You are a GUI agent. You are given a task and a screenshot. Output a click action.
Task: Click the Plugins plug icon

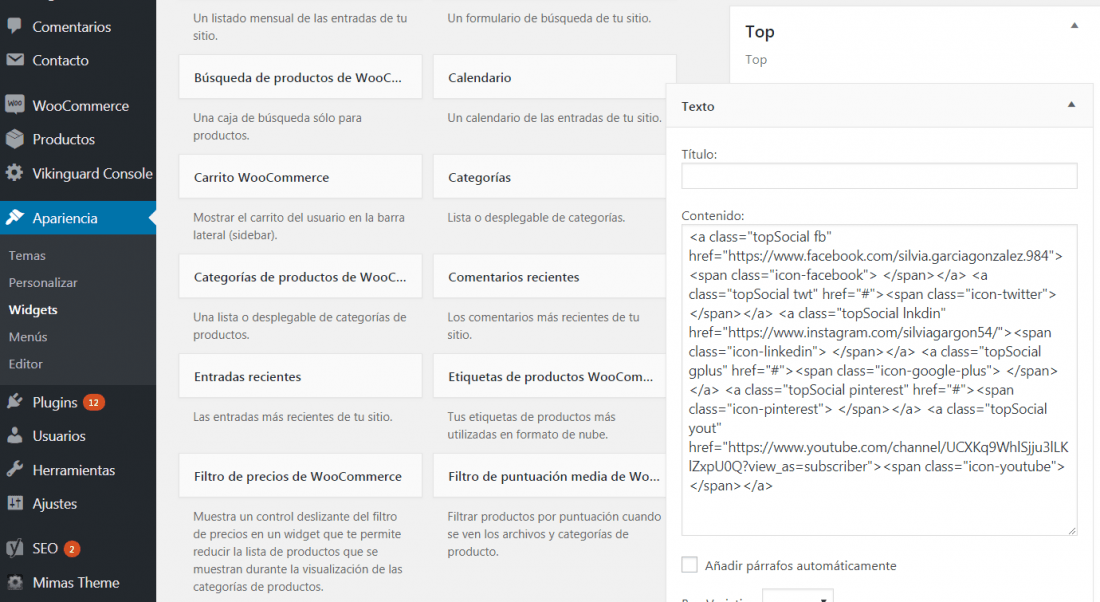tap(14, 401)
